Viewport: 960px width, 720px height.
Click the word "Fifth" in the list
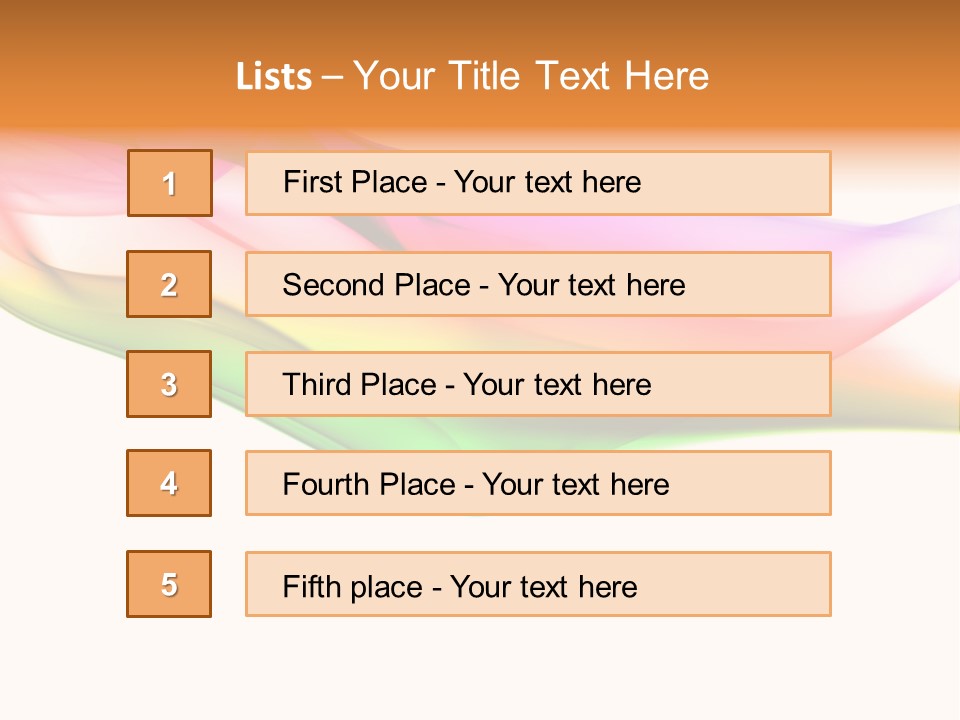(313, 587)
